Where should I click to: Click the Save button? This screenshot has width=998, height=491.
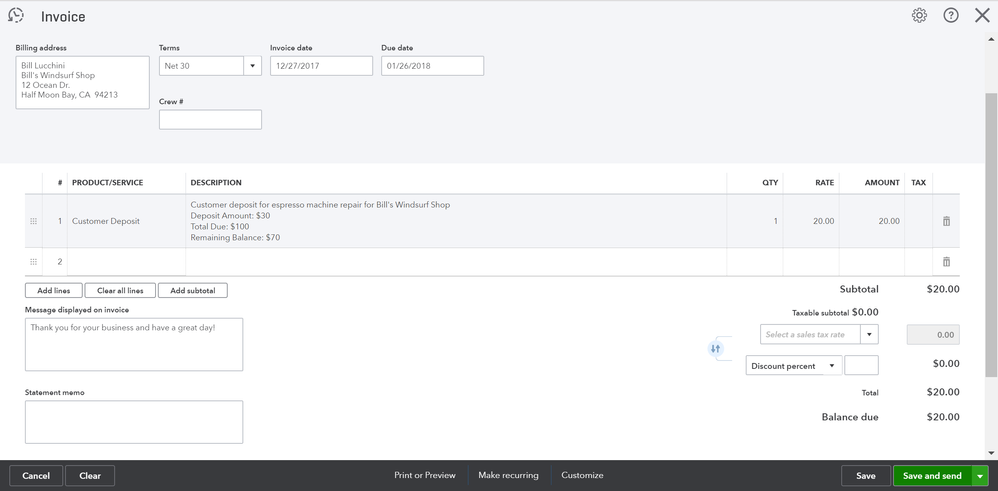tap(866, 476)
